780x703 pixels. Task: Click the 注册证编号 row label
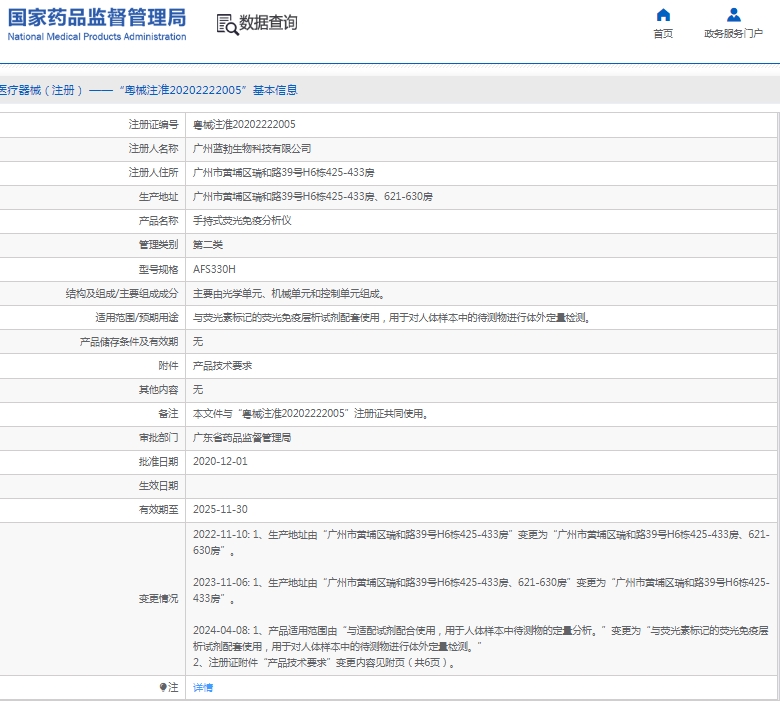point(153,124)
